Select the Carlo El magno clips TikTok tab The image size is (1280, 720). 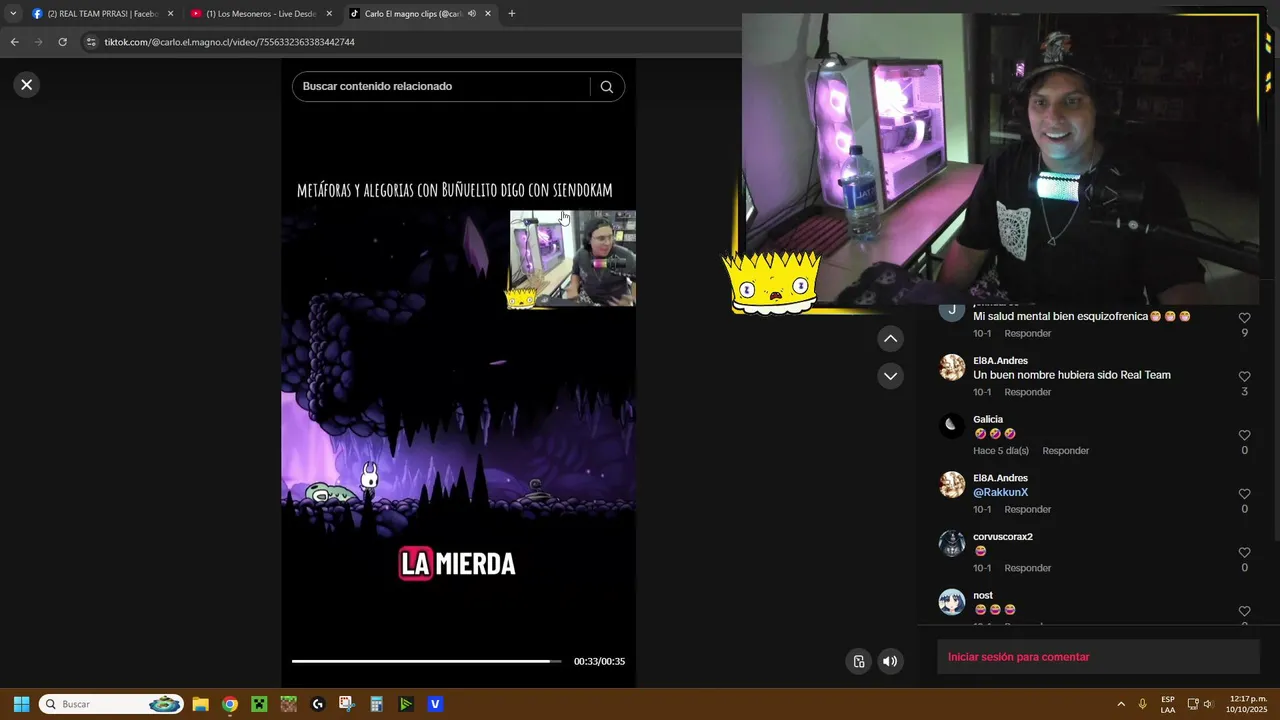[410, 14]
